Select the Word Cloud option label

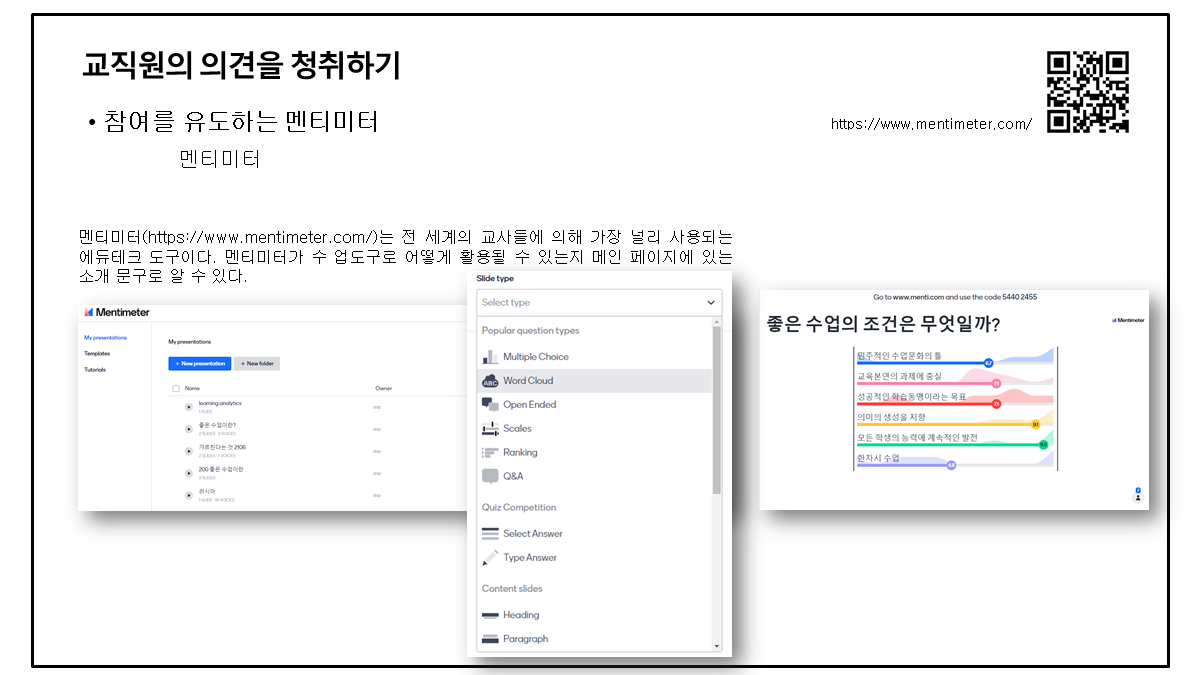click(528, 381)
